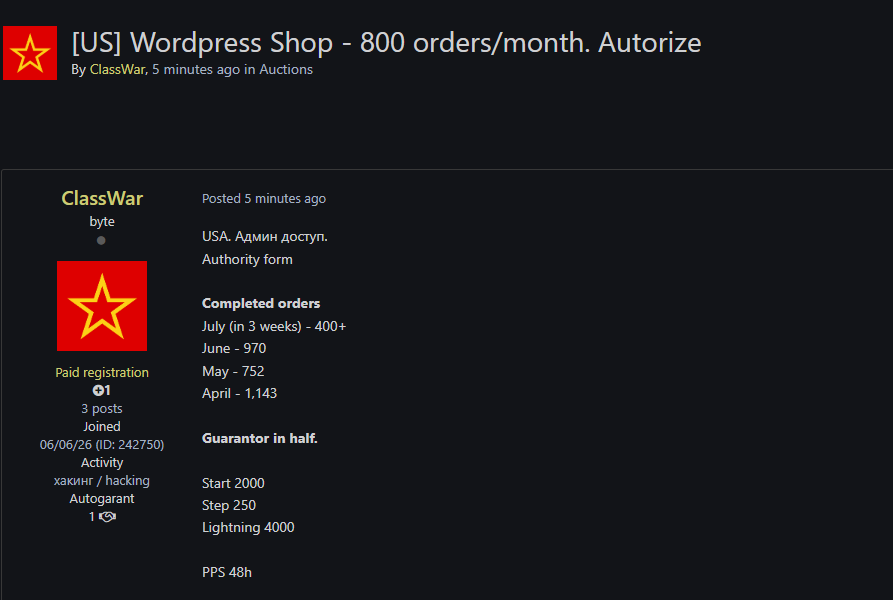
Task: Click the 'PPS 48h' line
Action: [x=227, y=573]
